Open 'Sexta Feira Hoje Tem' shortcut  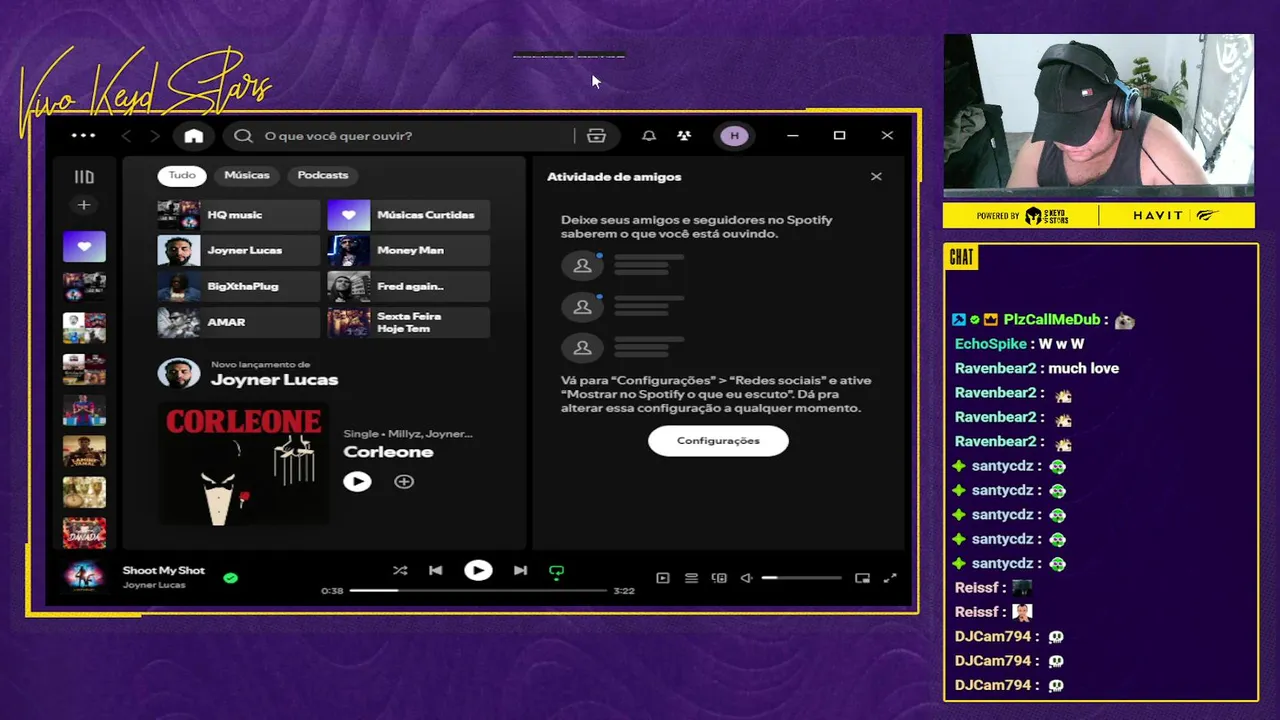point(409,322)
